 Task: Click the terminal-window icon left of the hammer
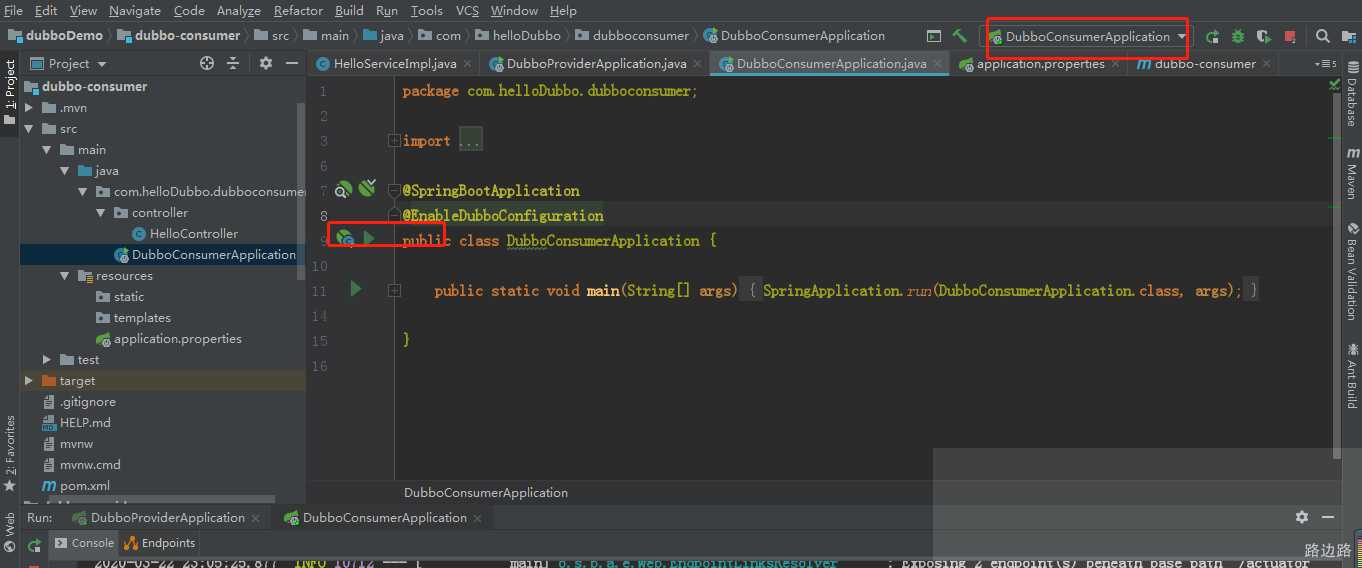click(934, 36)
